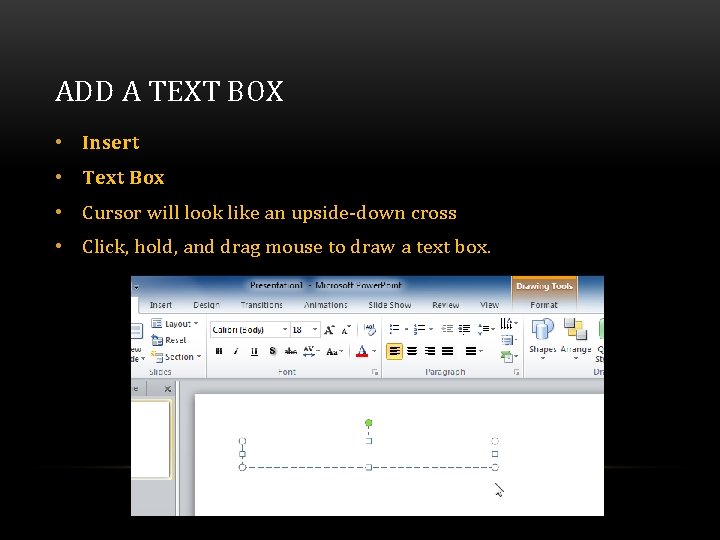The image size is (720, 540).
Task: Toggle text shadow
Action: point(272,351)
